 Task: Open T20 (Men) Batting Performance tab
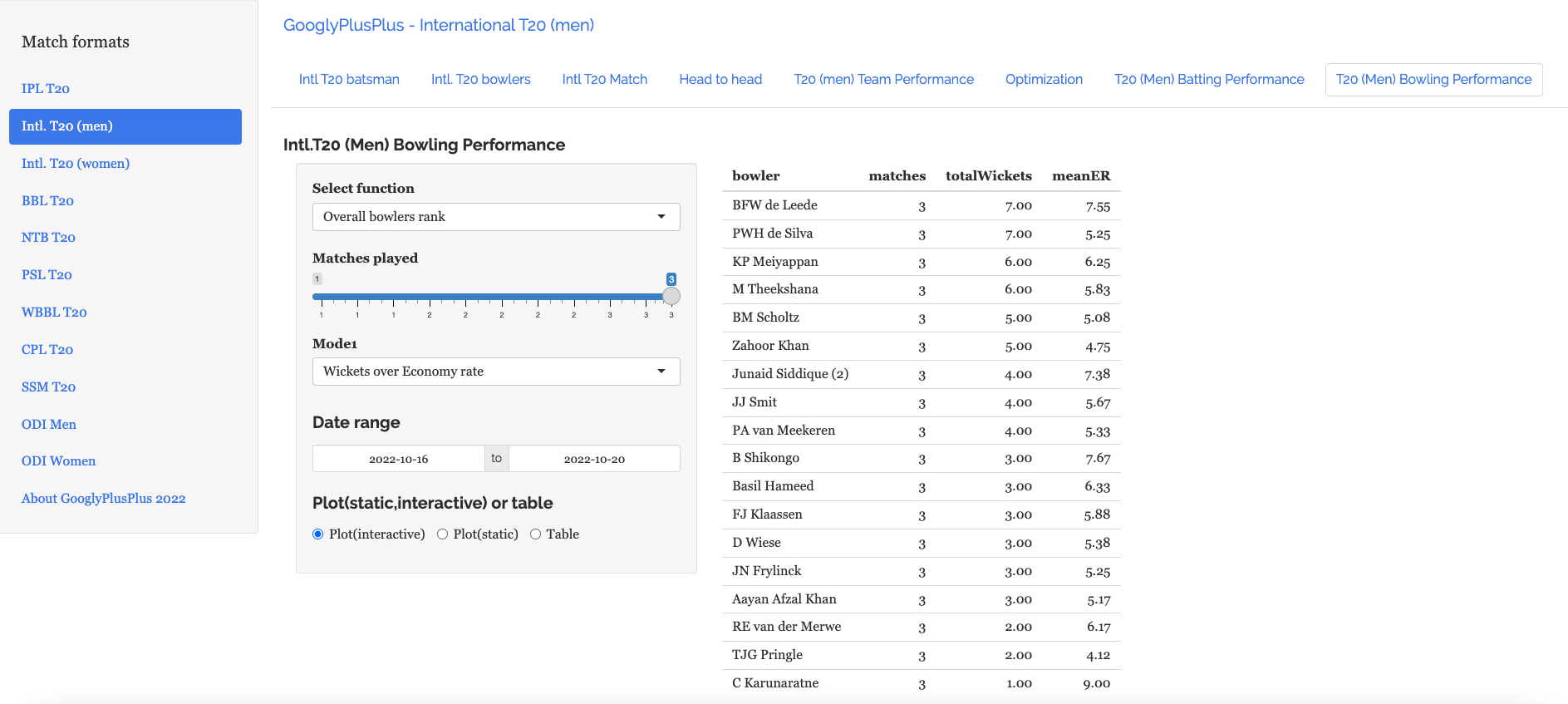[x=1209, y=80]
